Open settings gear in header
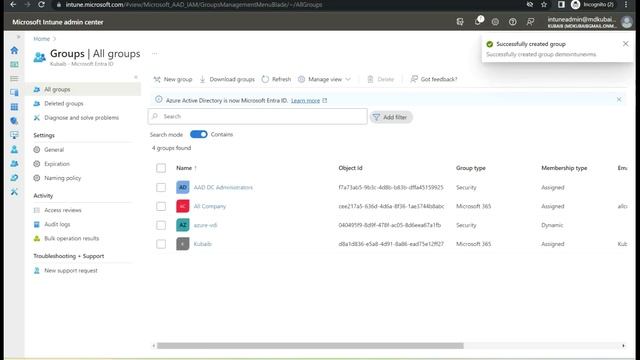This screenshot has height=360, width=640. (495, 22)
